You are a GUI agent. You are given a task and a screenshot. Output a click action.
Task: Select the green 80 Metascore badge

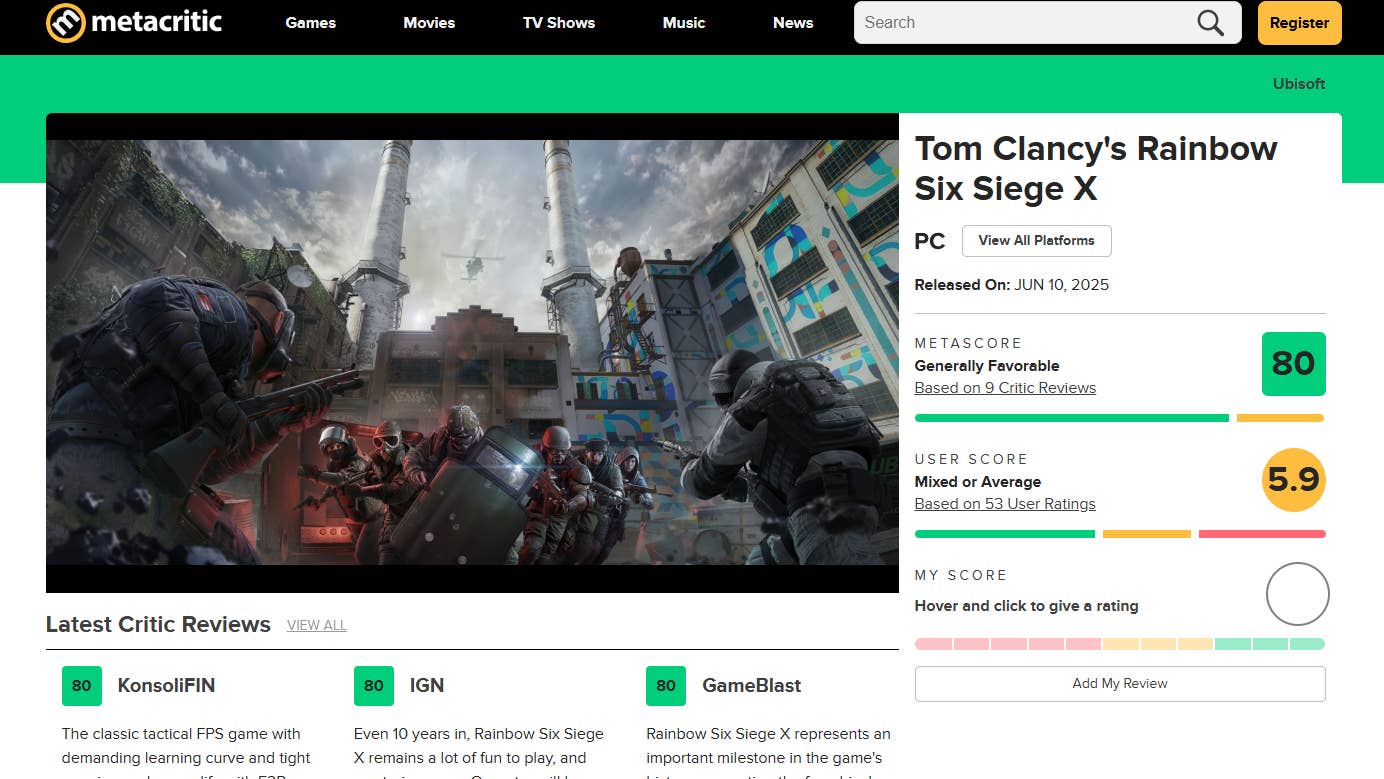tap(1293, 364)
